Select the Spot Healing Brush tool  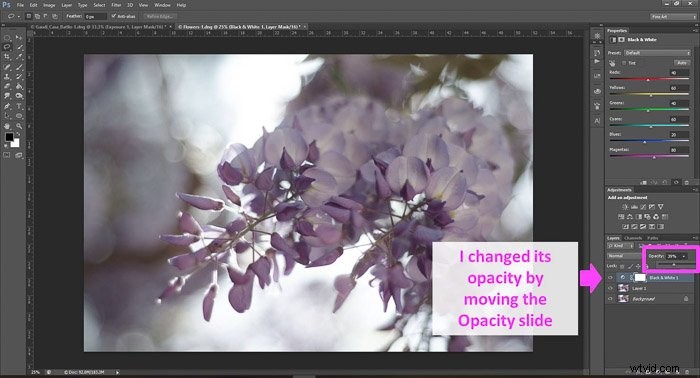click(x=7, y=67)
